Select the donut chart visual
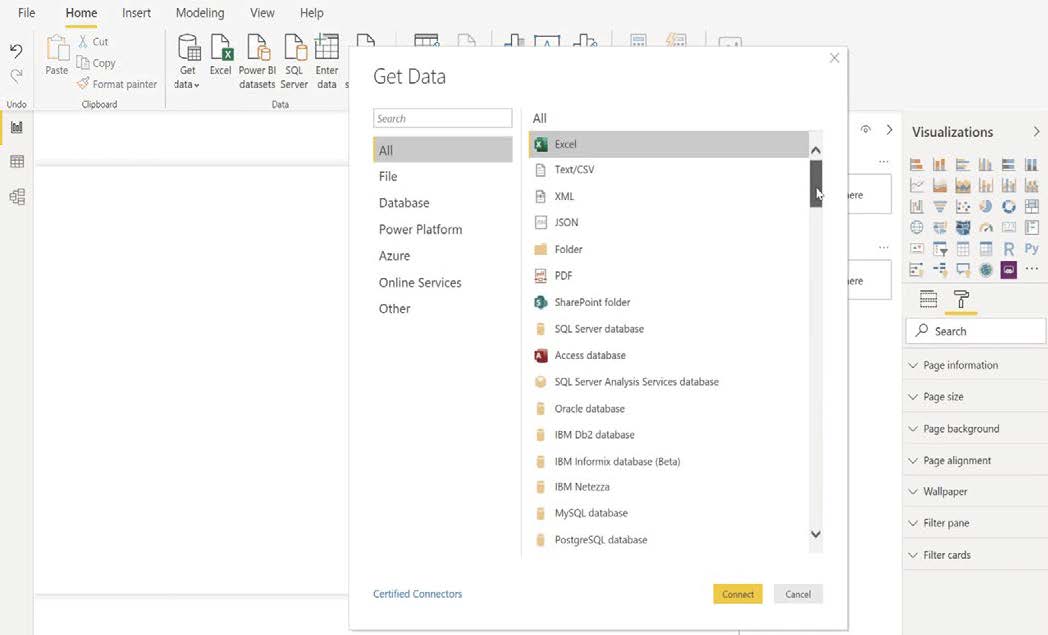 pyautogui.click(x=1009, y=207)
